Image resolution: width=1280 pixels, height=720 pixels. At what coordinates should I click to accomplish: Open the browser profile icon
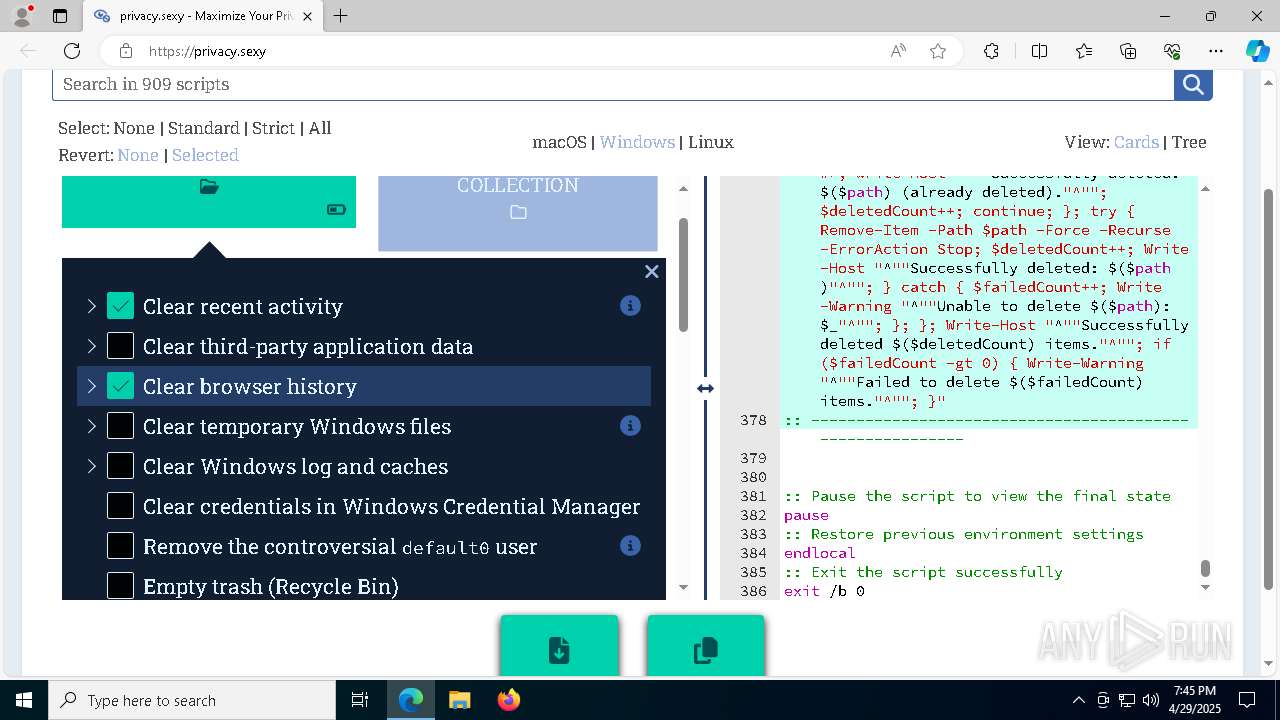tap(22, 16)
